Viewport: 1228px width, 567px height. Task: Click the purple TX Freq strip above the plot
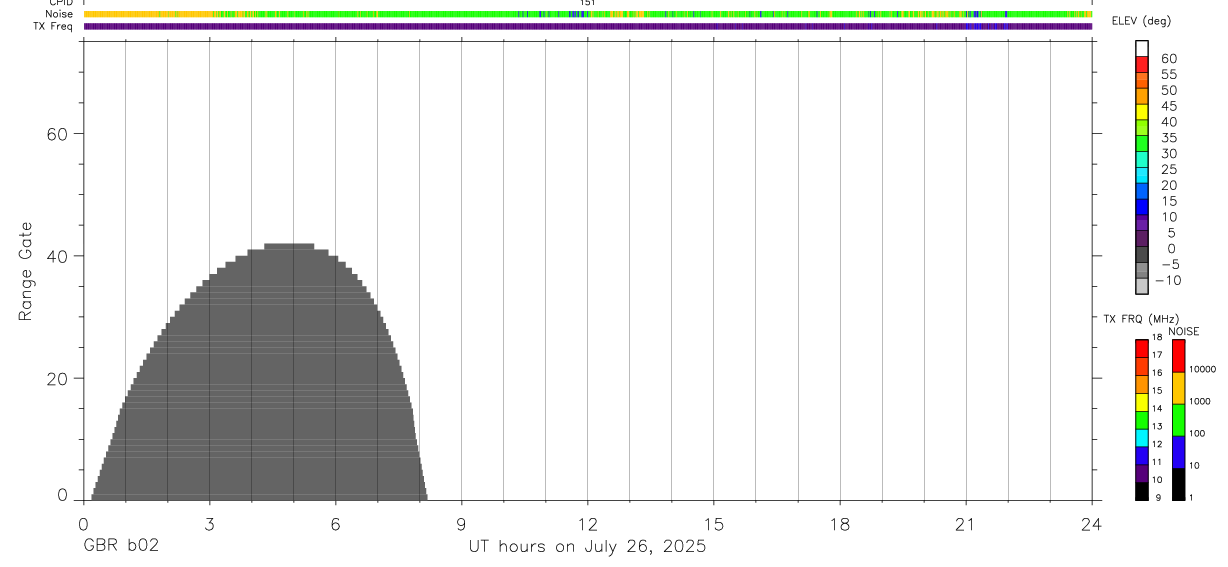point(587,26)
